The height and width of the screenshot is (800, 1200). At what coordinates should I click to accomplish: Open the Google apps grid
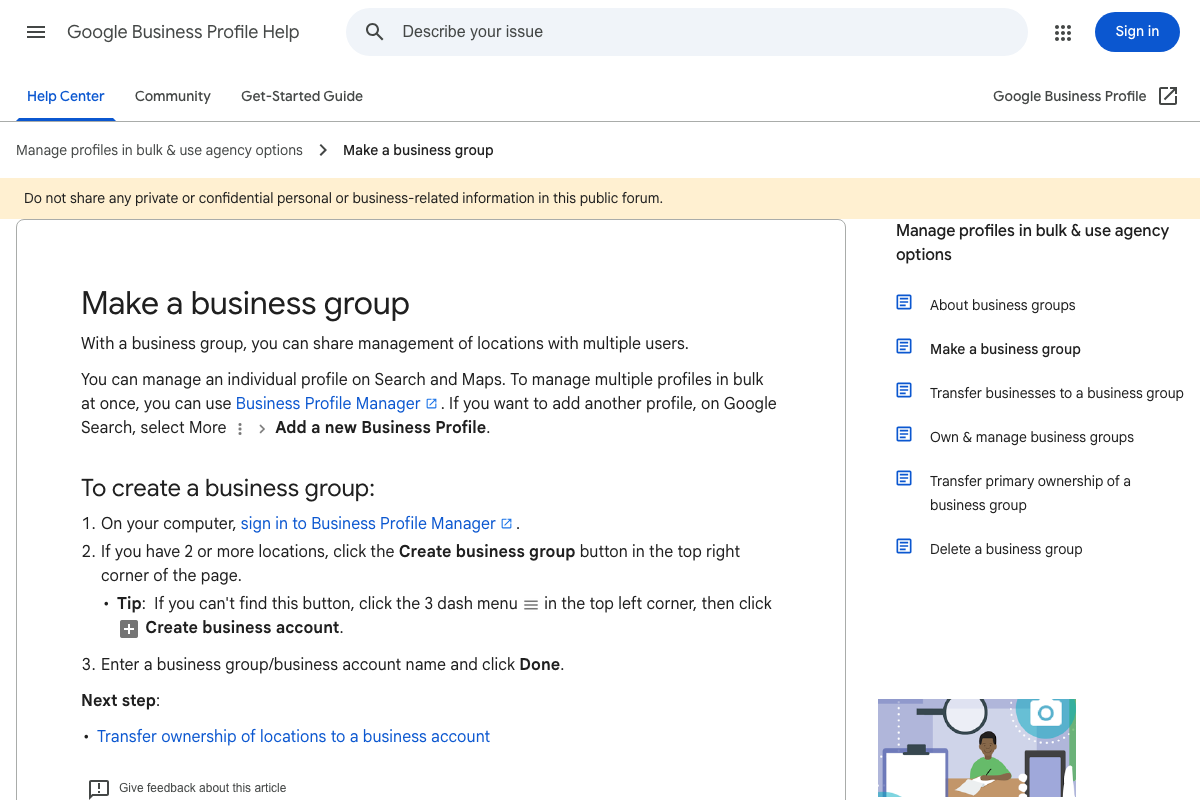coord(1063,32)
